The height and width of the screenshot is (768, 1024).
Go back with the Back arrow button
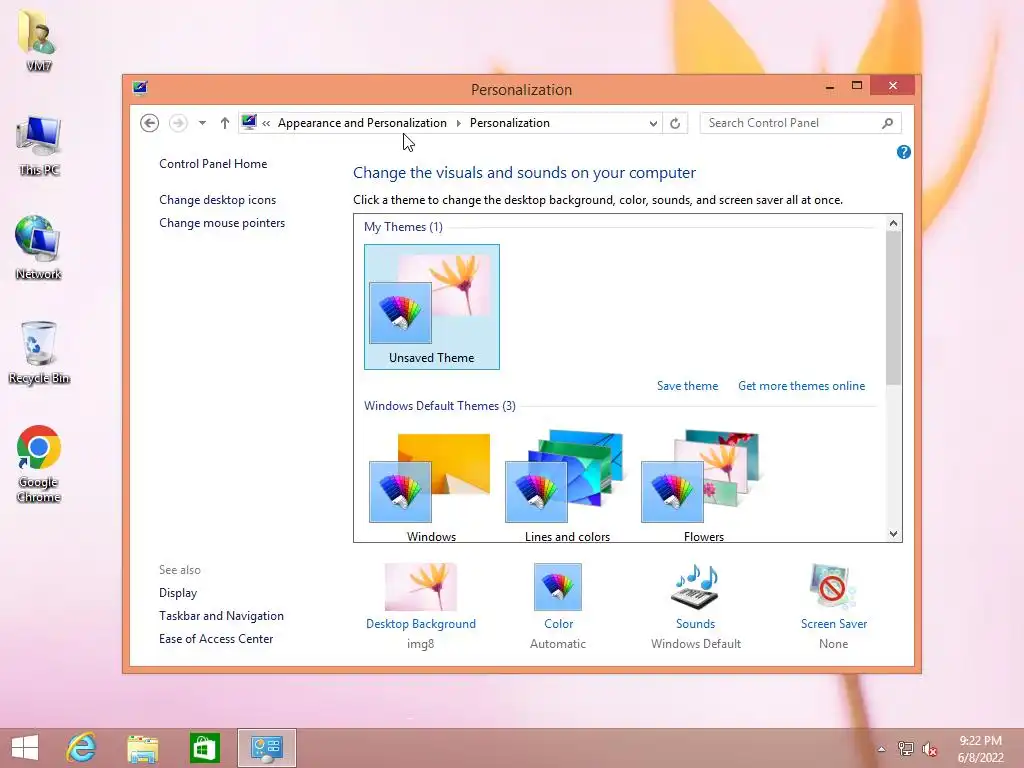[150, 123]
